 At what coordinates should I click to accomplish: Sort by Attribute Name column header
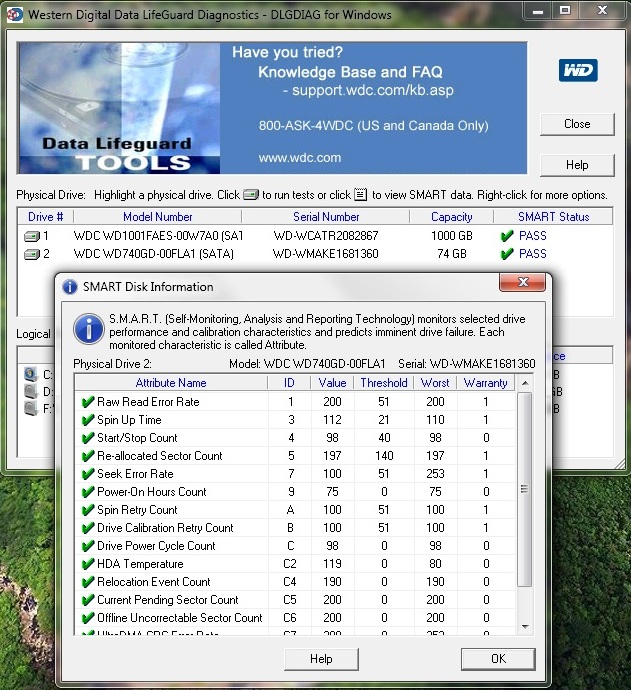click(171, 383)
